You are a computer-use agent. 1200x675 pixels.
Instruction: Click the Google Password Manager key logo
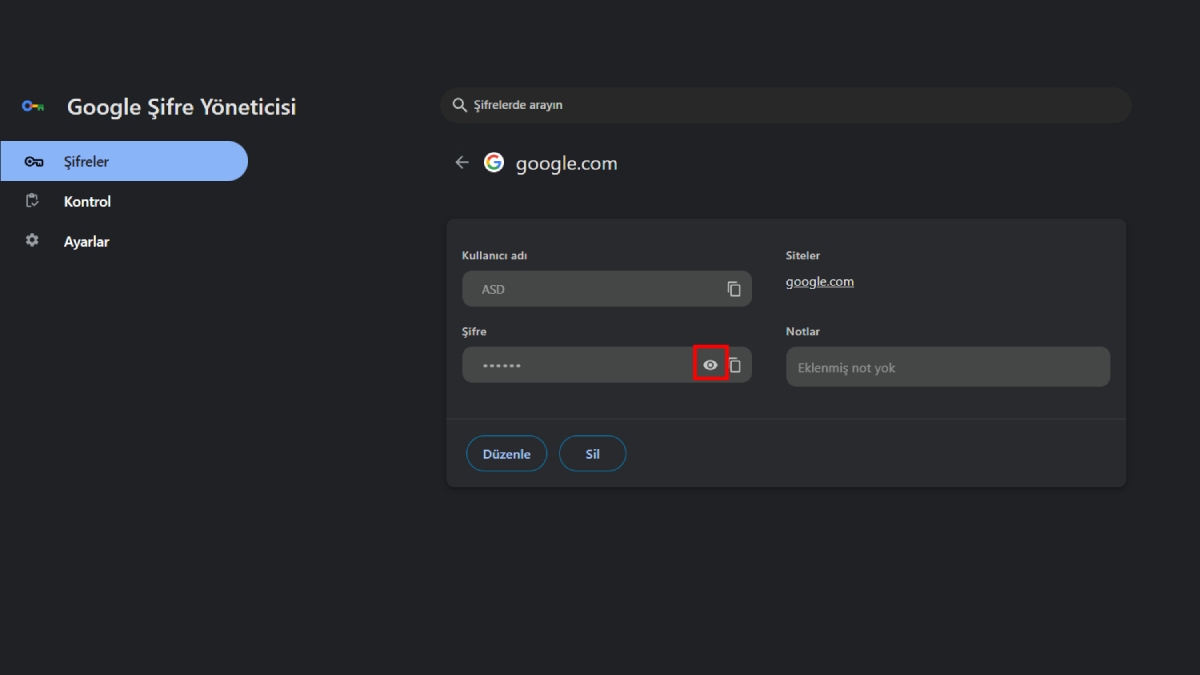pos(33,107)
